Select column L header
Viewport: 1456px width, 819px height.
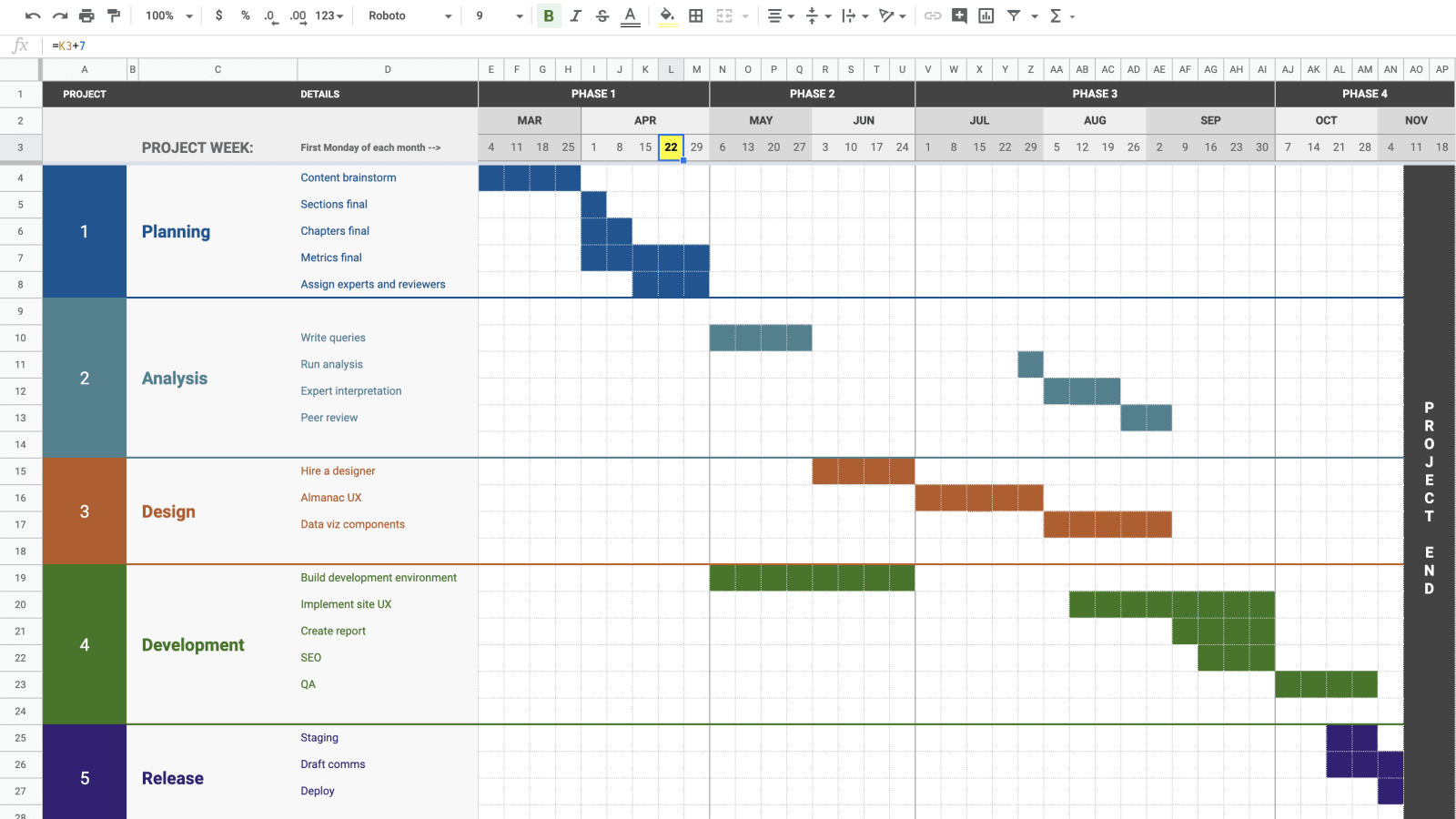coord(671,69)
